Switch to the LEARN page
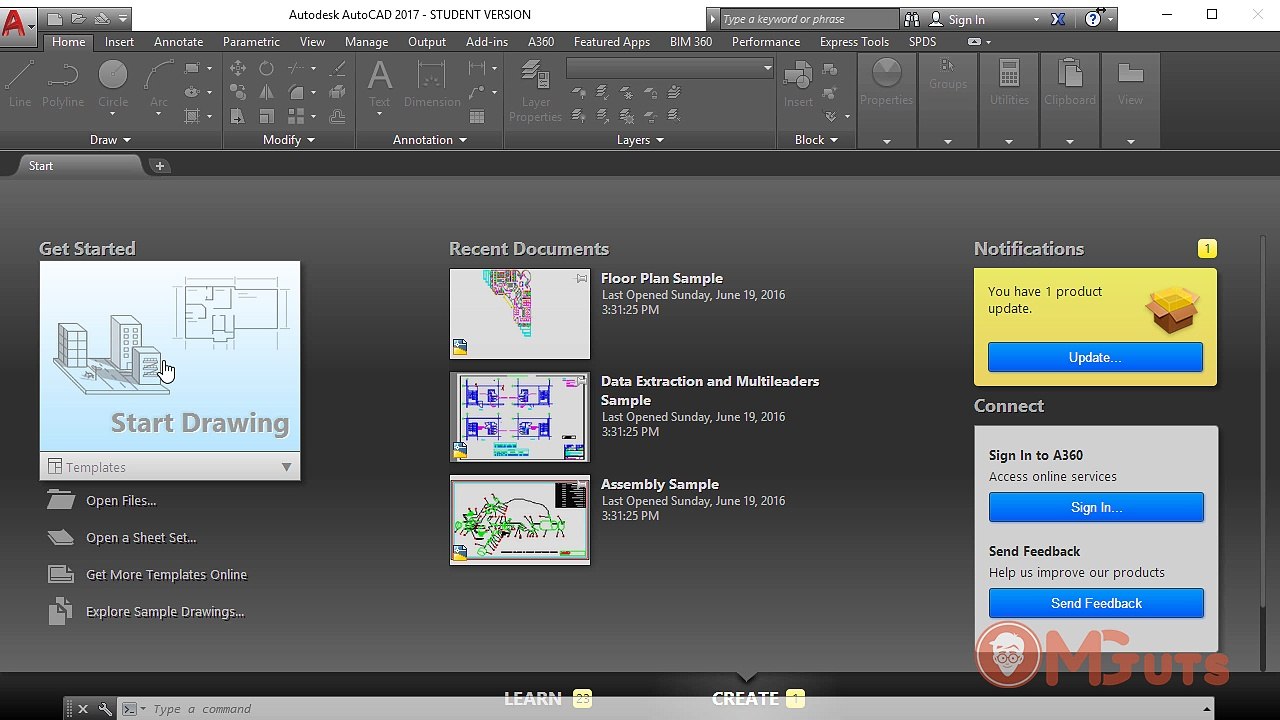Image resolution: width=1280 pixels, height=720 pixels. tap(533, 698)
